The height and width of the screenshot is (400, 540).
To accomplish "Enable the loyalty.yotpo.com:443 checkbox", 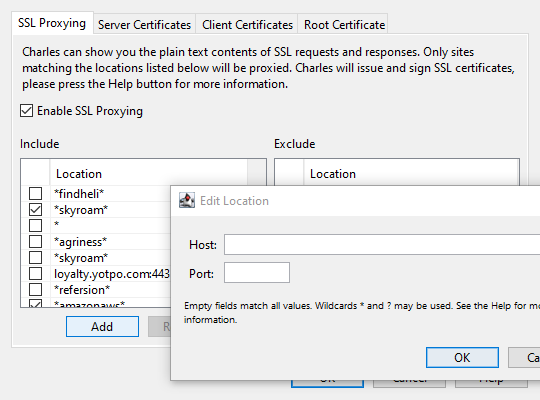I will [x=35, y=274].
